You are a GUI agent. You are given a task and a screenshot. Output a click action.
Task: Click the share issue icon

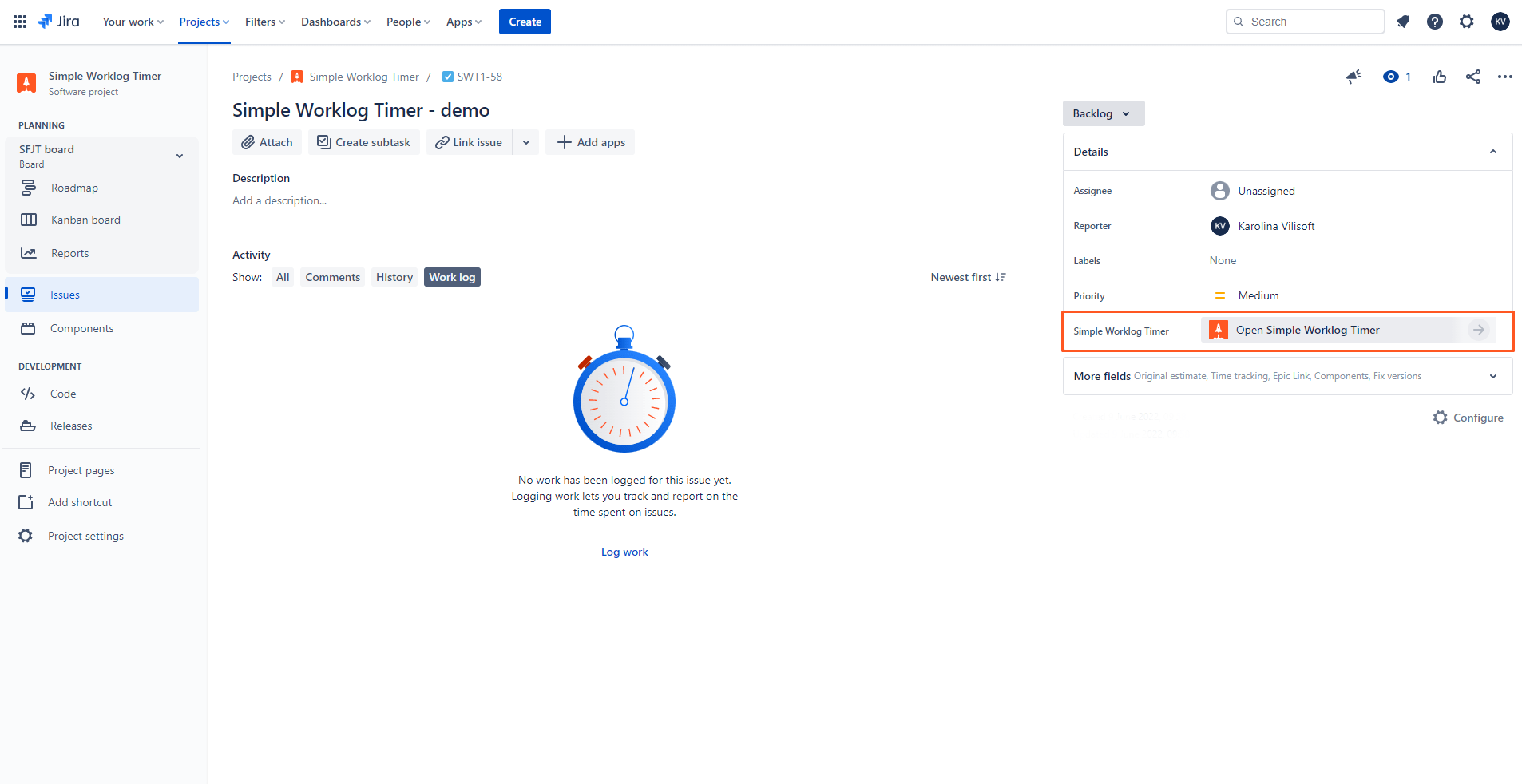[1473, 77]
